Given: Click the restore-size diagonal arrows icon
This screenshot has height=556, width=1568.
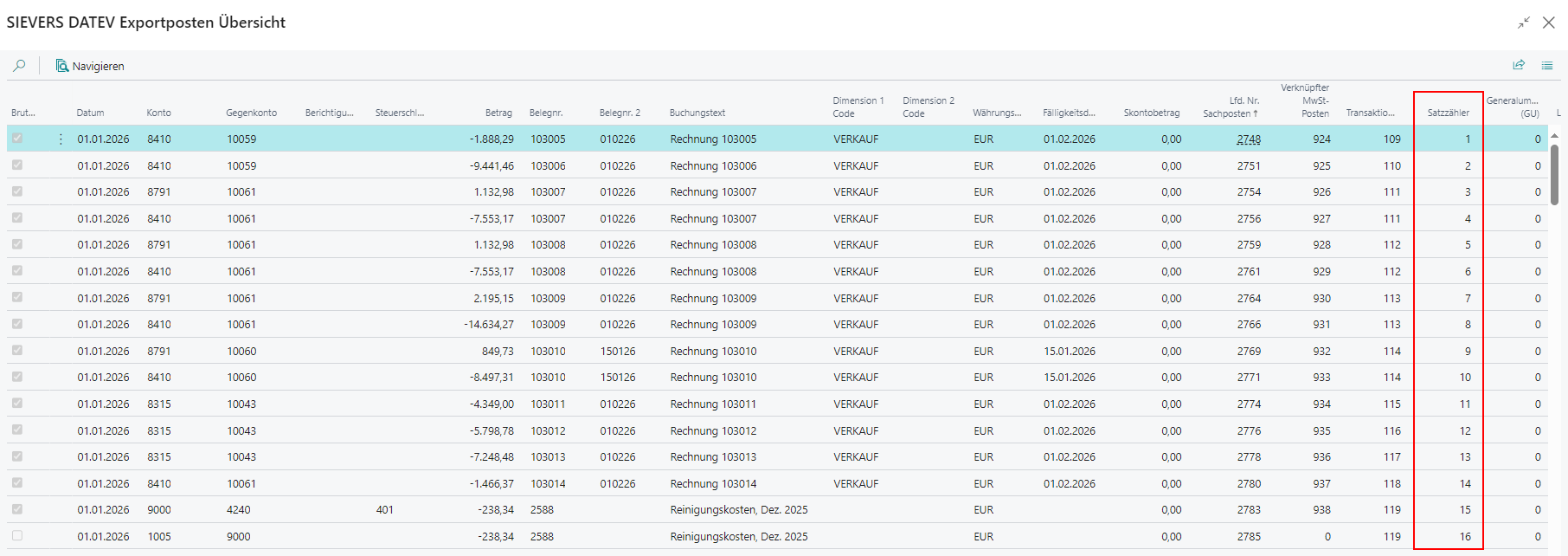Looking at the screenshot, I should click(x=1524, y=23).
